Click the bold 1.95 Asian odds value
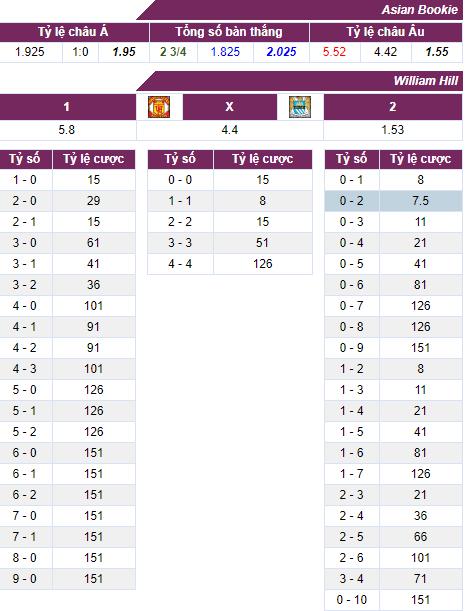The width and height of the screenshot is (465, 611). [x=124, y=52]
